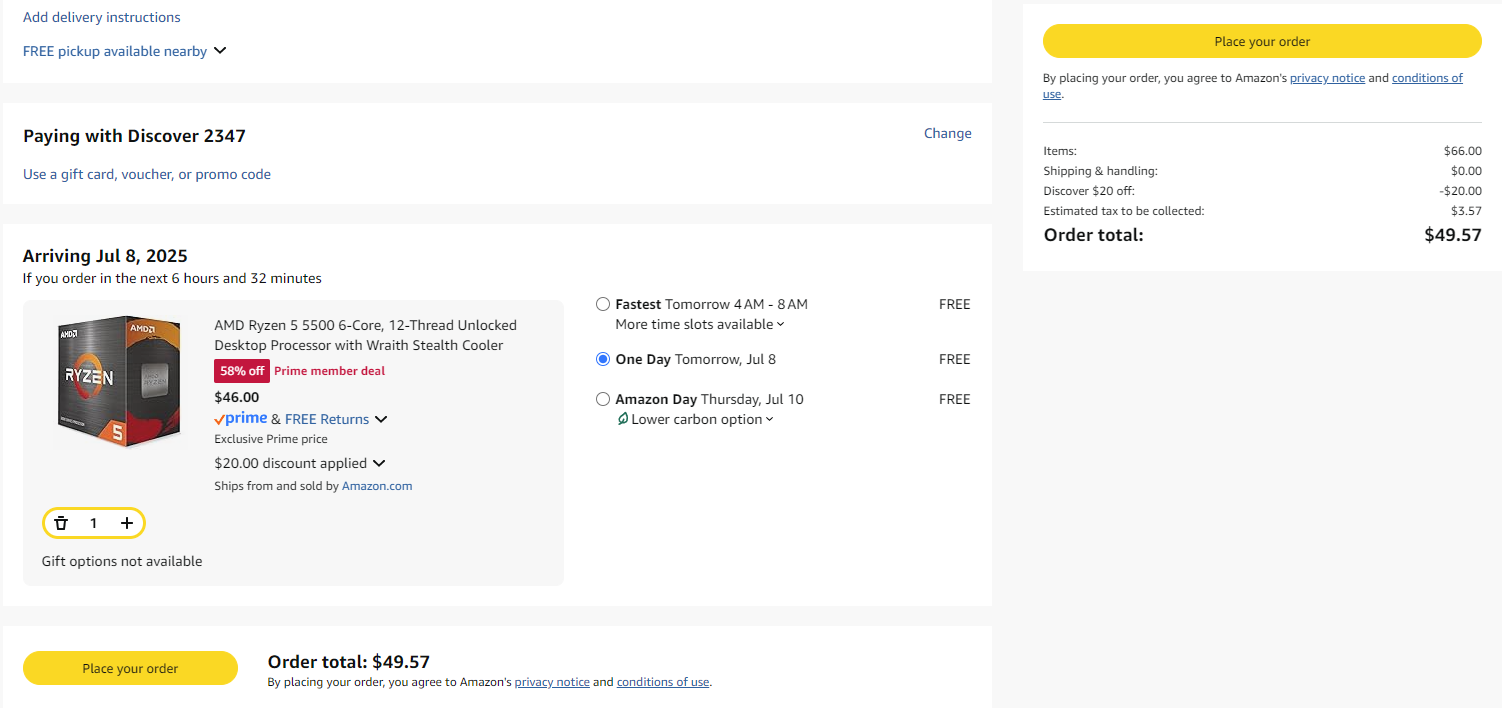Choose Amazon Day Thursday delivery option

[602, 399]
